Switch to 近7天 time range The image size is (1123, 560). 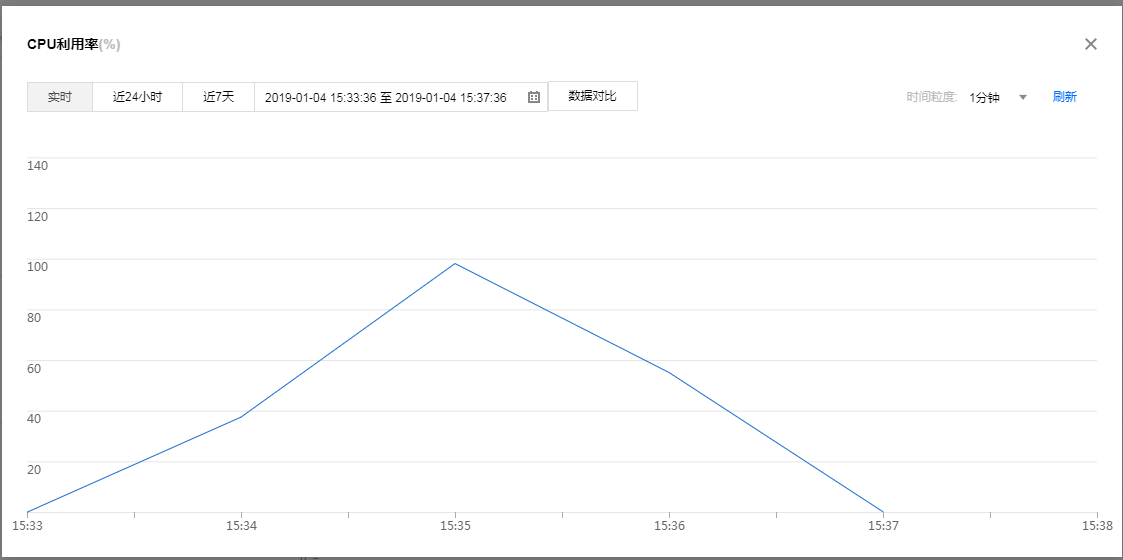218,97
